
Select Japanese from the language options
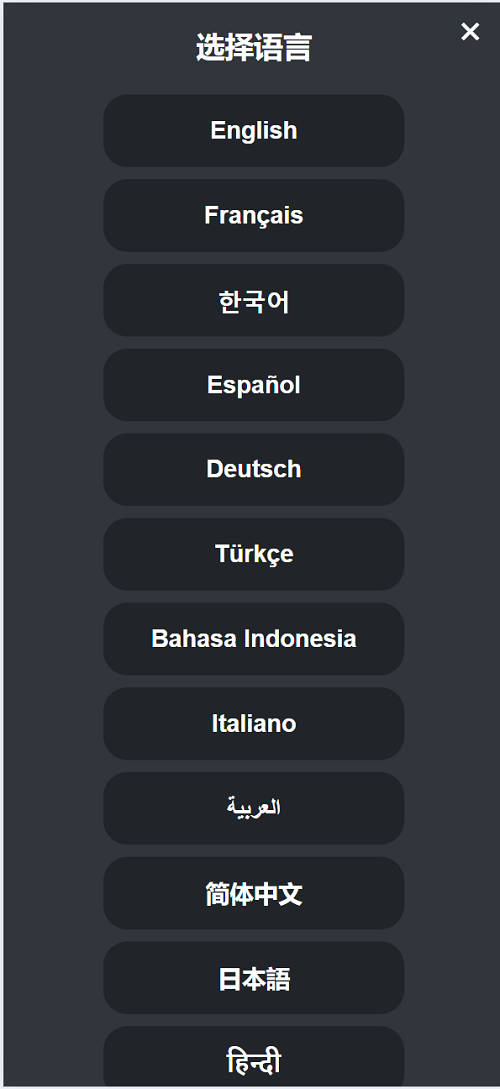(x=253, y=978)
